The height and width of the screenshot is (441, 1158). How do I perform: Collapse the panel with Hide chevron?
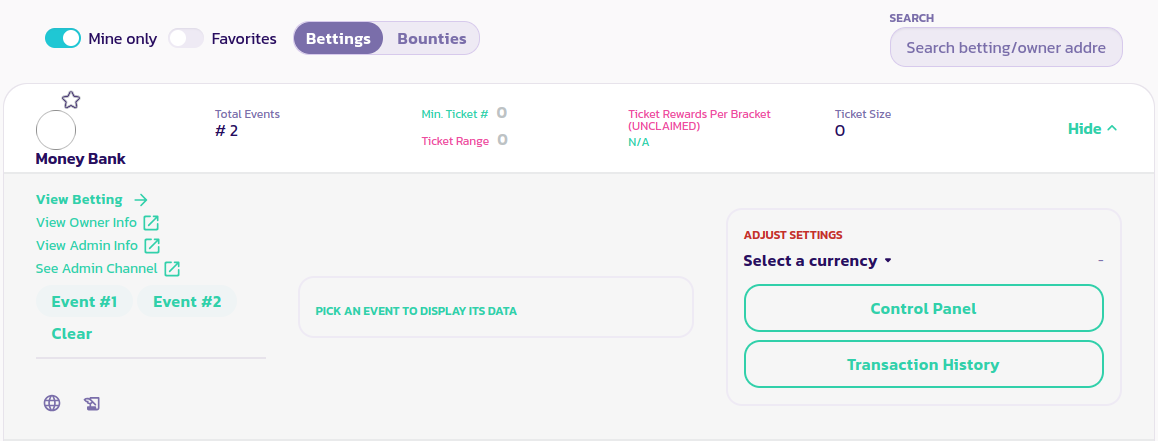[1092, 129]
